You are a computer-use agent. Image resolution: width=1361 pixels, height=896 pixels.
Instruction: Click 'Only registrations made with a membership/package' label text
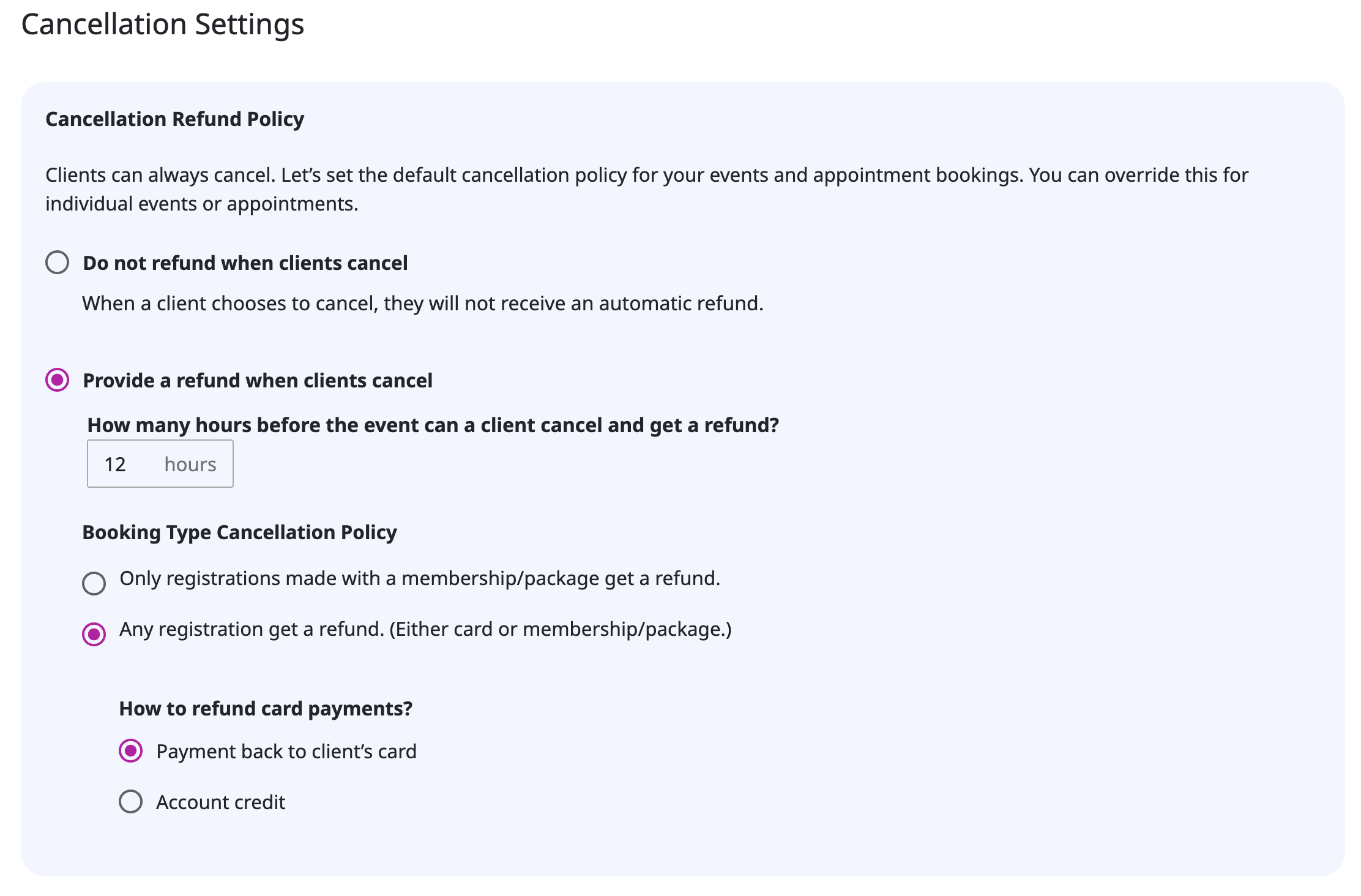419,578
